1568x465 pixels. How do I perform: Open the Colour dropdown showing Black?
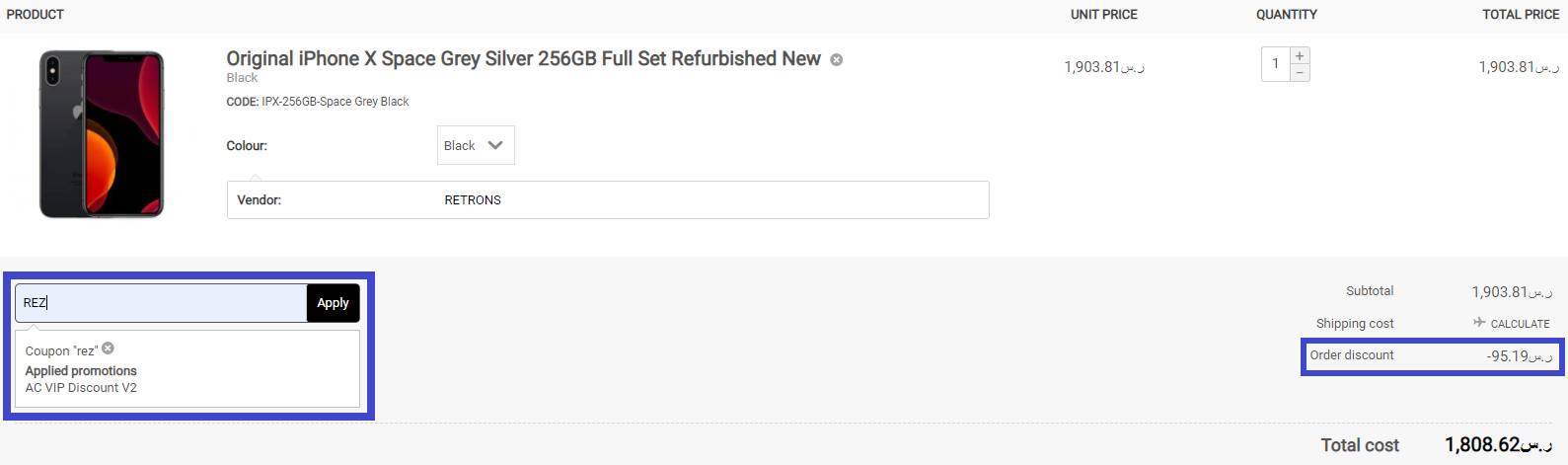(475, 145)
